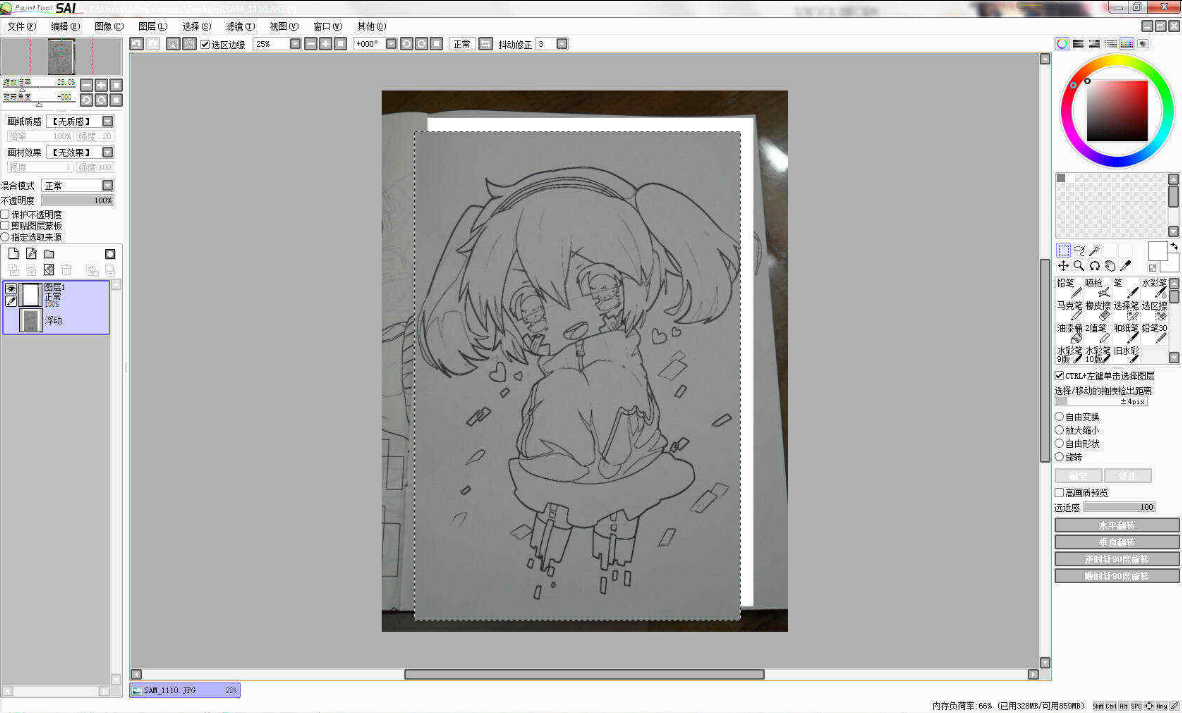The width and height of the screenshot is (1182, 713).
Task: Open the +000° rotation angle dropdown
Action: click(390, 44)
